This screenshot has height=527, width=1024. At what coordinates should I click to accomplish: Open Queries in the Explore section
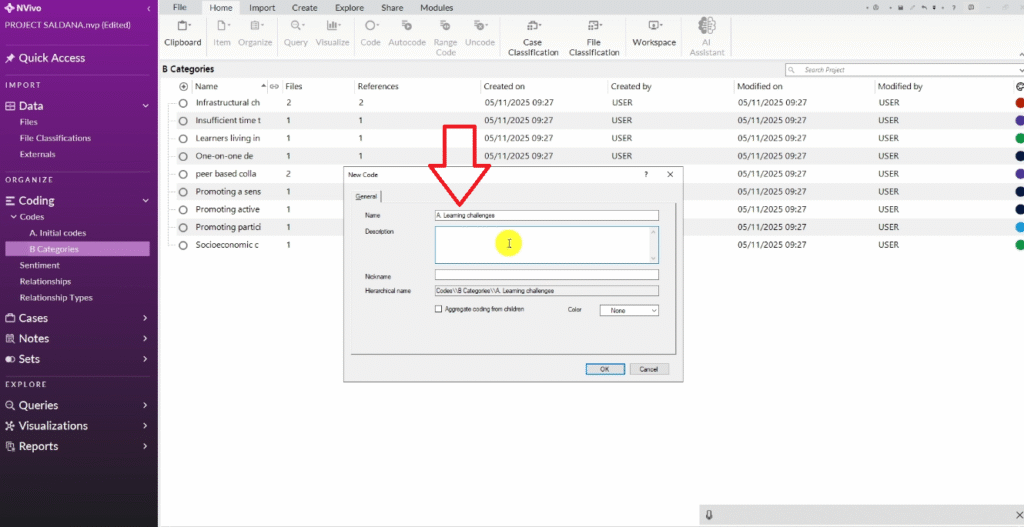click(x=38, y=405)
